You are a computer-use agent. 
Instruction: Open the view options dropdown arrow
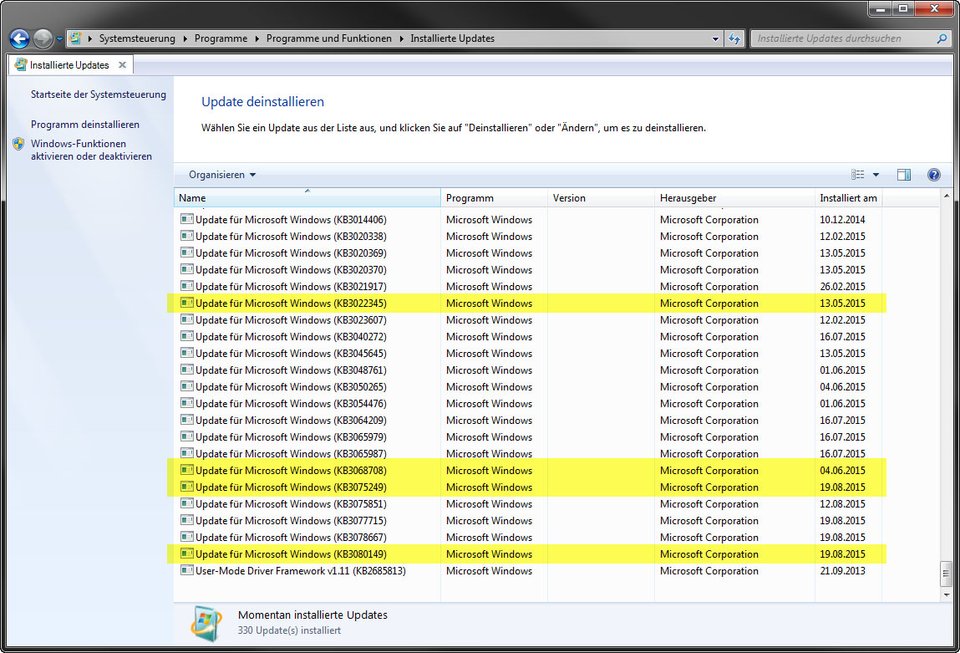[x=876, y=175]
